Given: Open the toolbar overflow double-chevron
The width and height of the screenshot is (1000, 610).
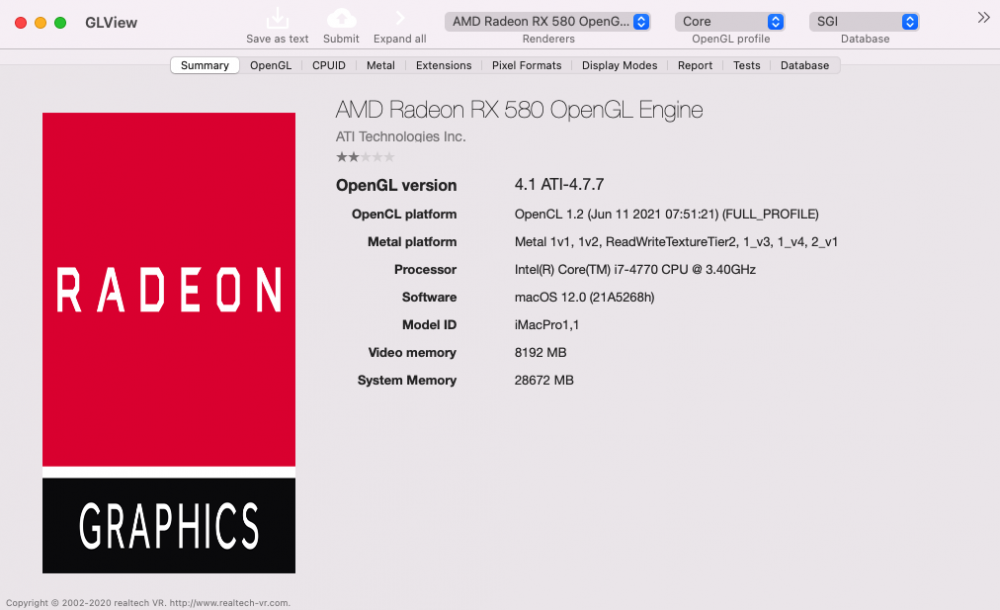Looking at the screenshot, I should point(983,18).
